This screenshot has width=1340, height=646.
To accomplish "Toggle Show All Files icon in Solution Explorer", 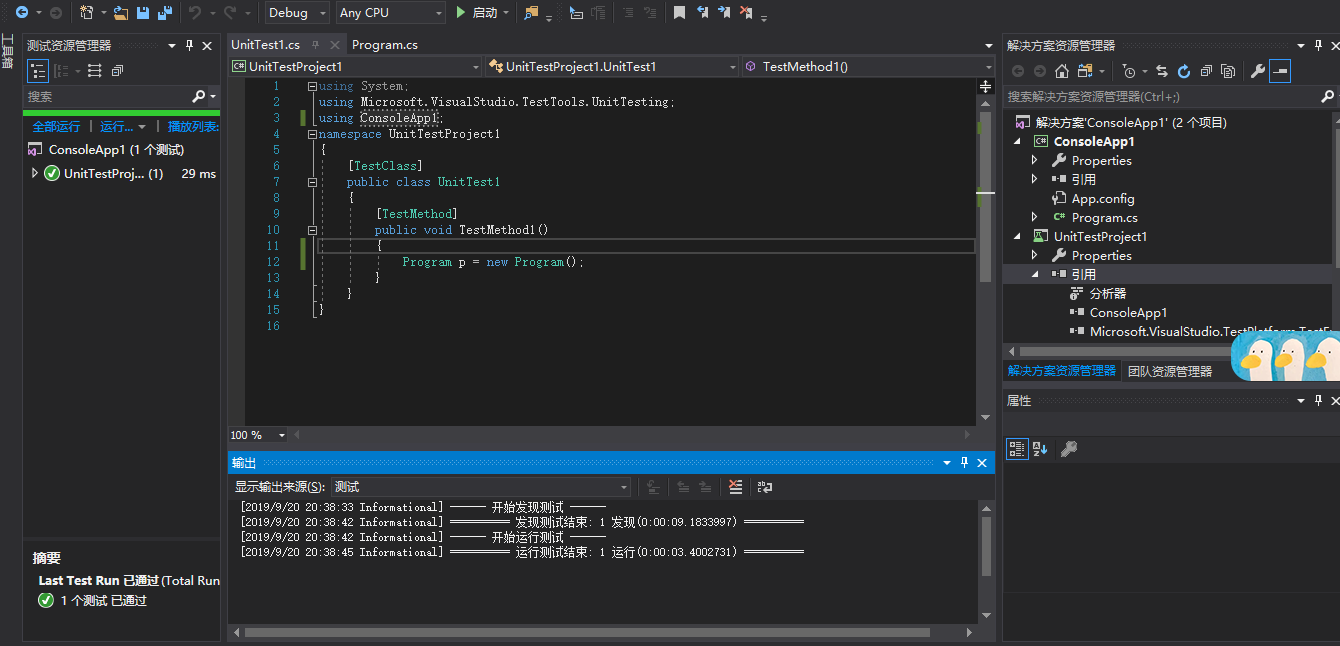I will [x=1228, y=71].
